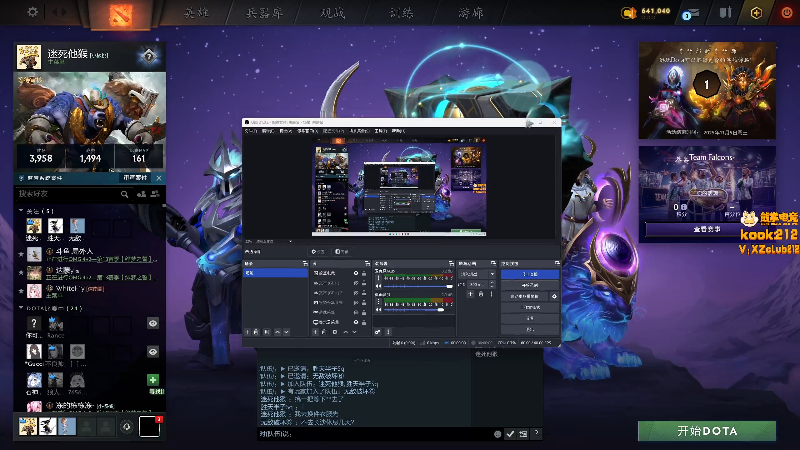Screen dimensions: 800x450
Task: Click OBS transition duration stepper arrows
Action: click(492, 284)
